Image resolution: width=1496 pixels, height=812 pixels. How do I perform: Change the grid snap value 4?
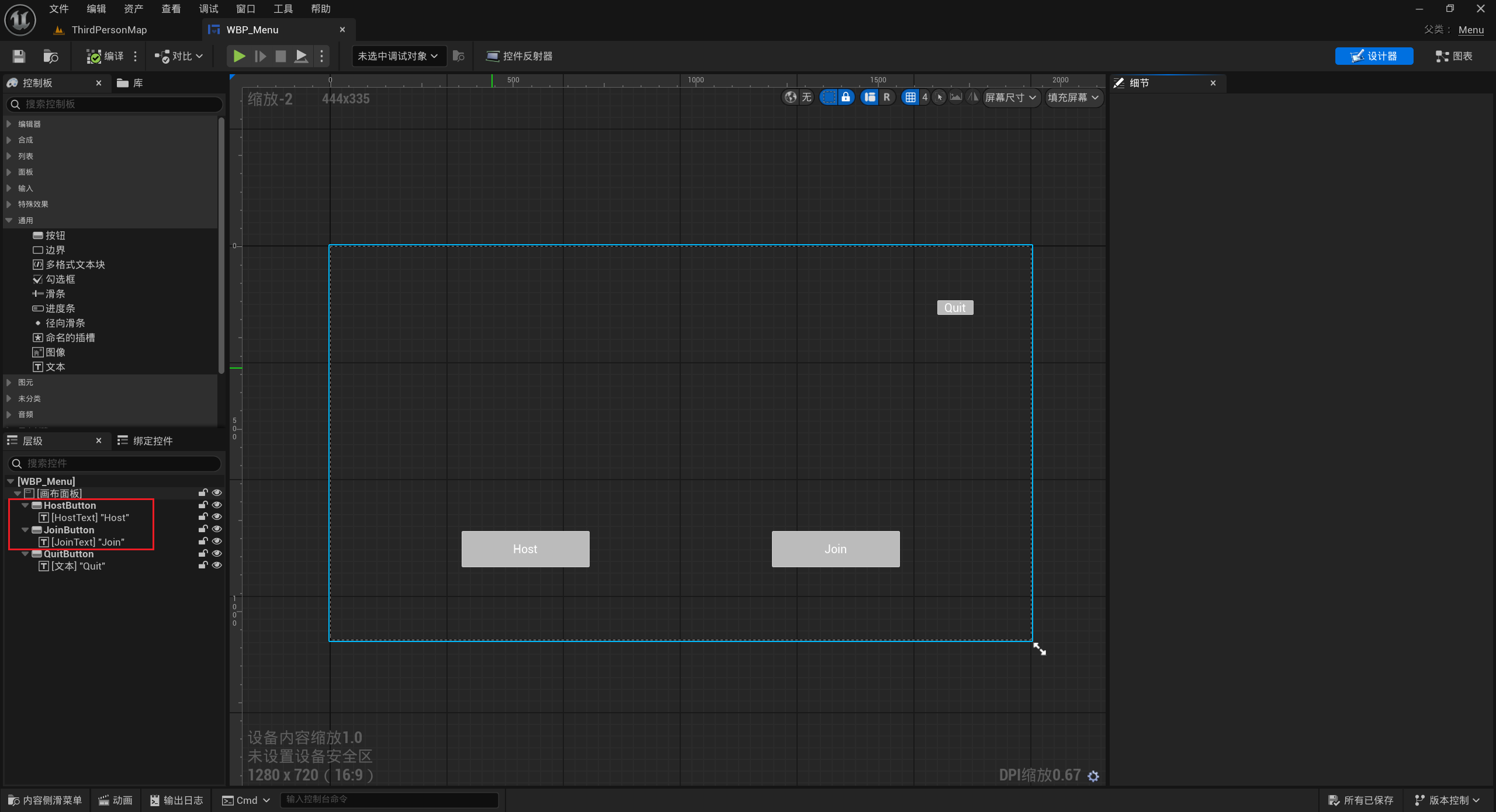coord(924,98)
